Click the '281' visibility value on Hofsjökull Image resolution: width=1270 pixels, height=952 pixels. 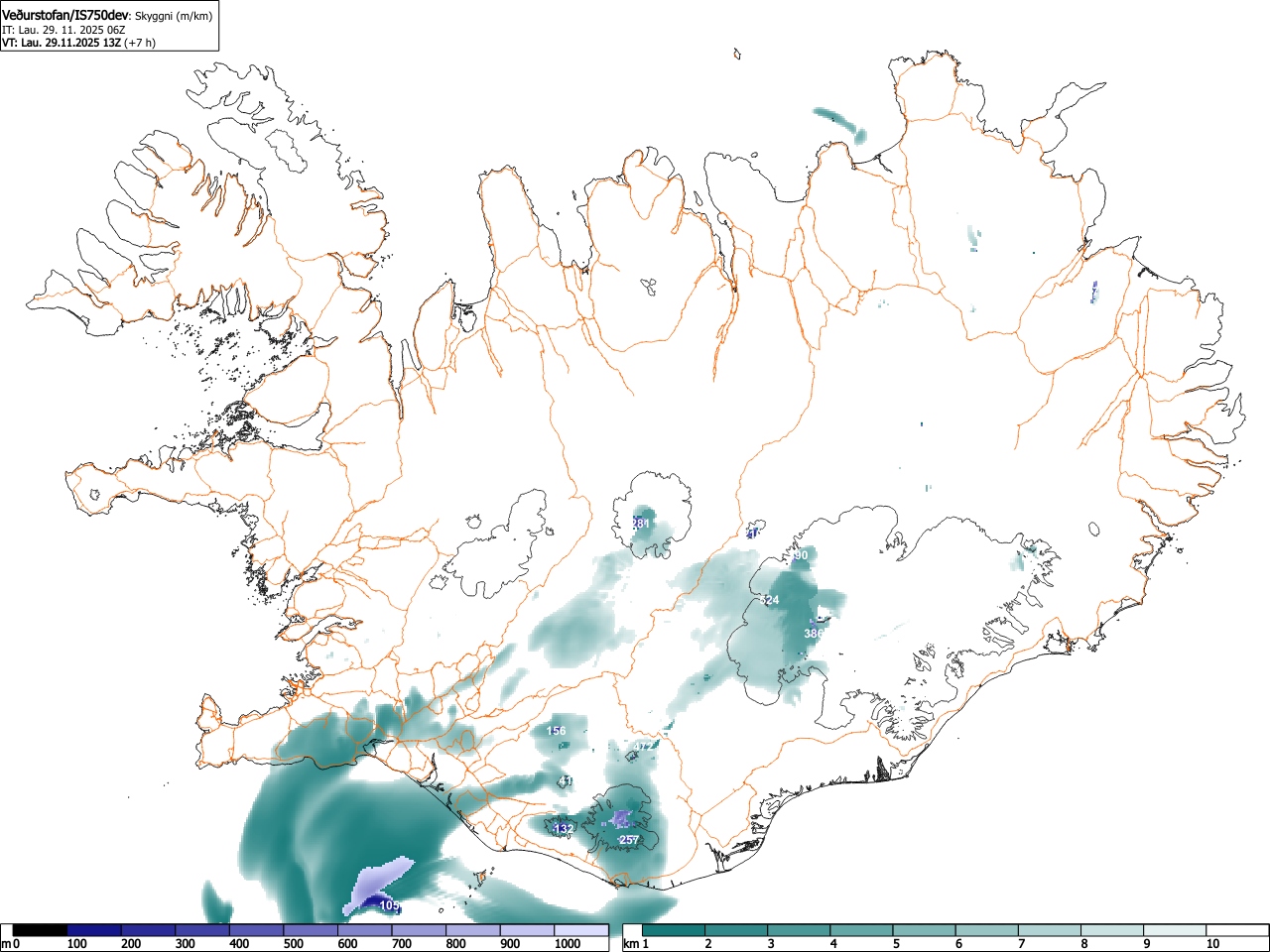click(x=641, y=524)
